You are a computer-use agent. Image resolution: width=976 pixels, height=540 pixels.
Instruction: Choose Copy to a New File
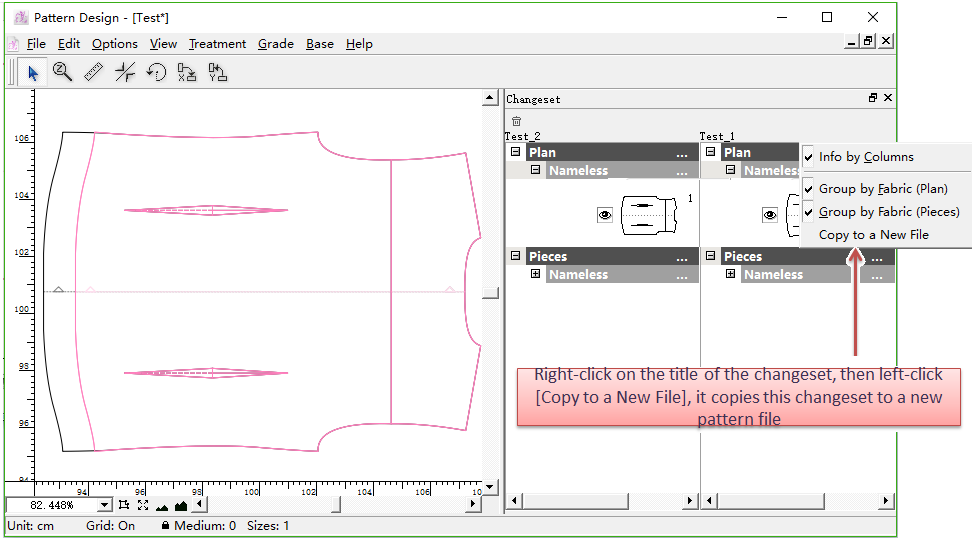pyautogui.click(x=873, y=235)
